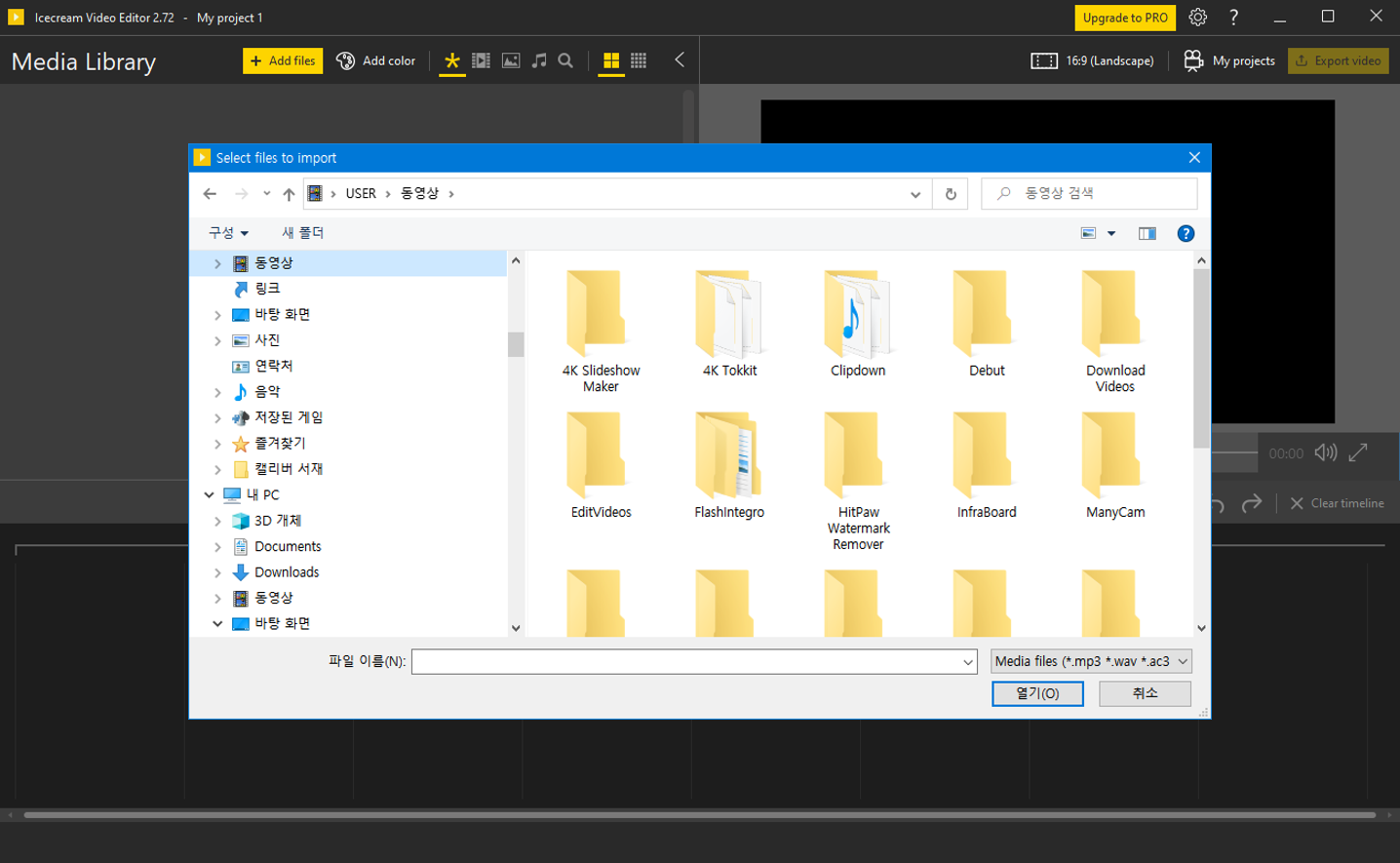This screenshot has height=863, width=1400.
Task: Filter media library by audio note icon
Action: click(539, 60)
